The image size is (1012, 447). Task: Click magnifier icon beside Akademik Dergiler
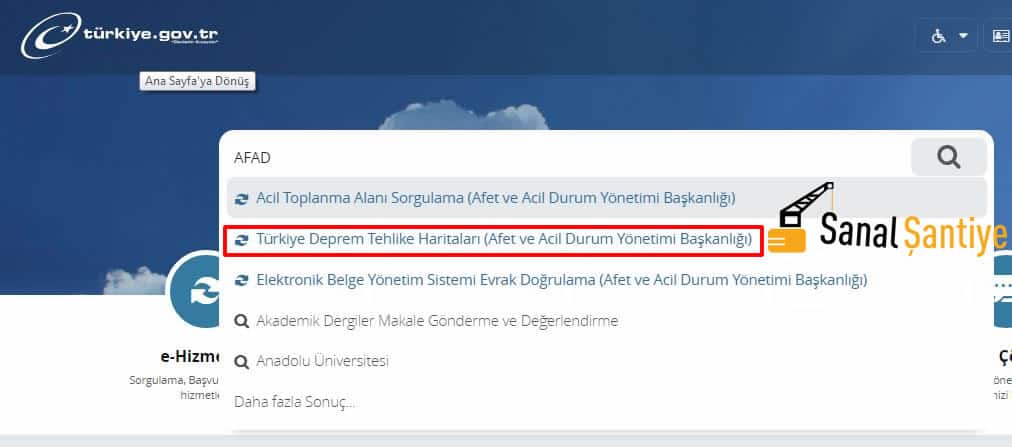click(x=241, y=321)
